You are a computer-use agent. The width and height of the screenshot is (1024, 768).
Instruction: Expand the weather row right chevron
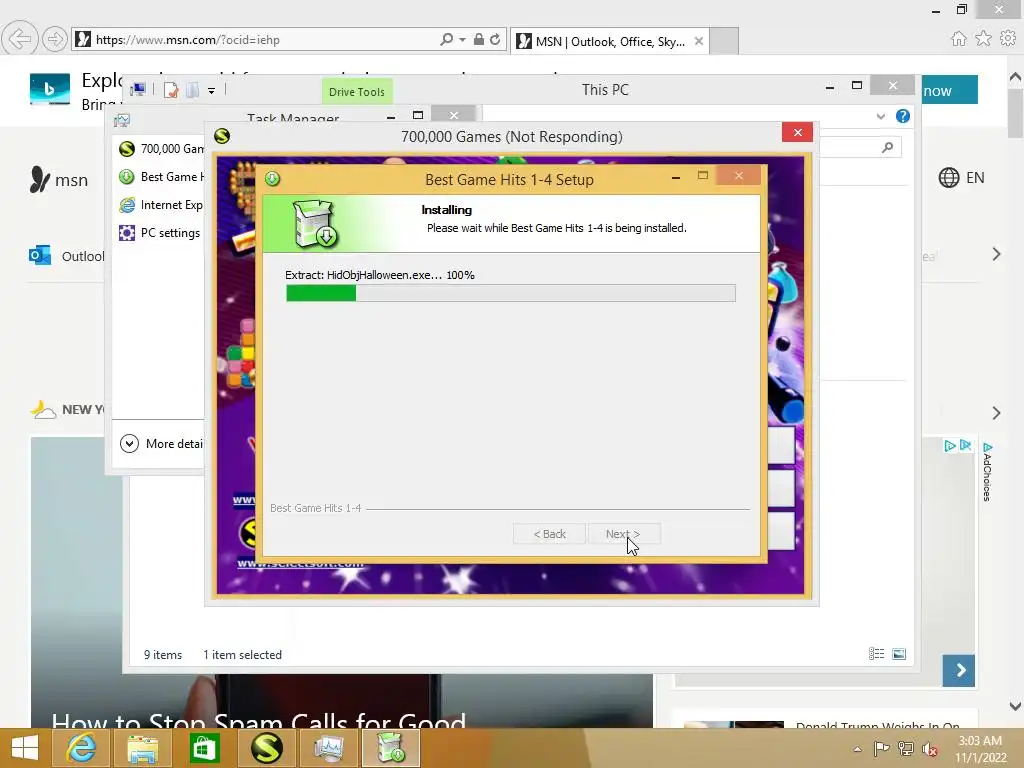(997, 413)
